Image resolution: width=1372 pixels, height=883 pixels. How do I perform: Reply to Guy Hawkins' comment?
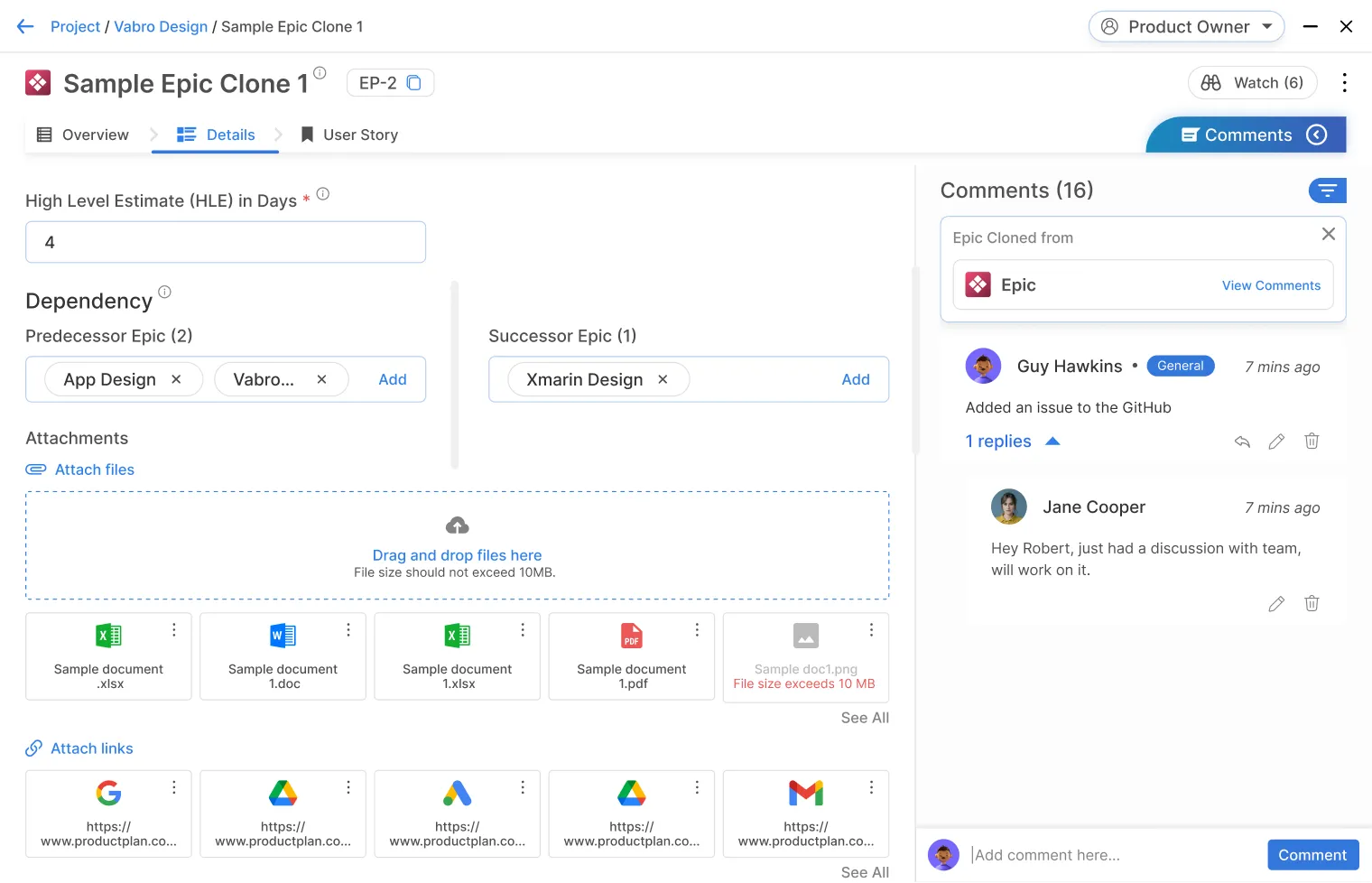(x=1242, y=441)
